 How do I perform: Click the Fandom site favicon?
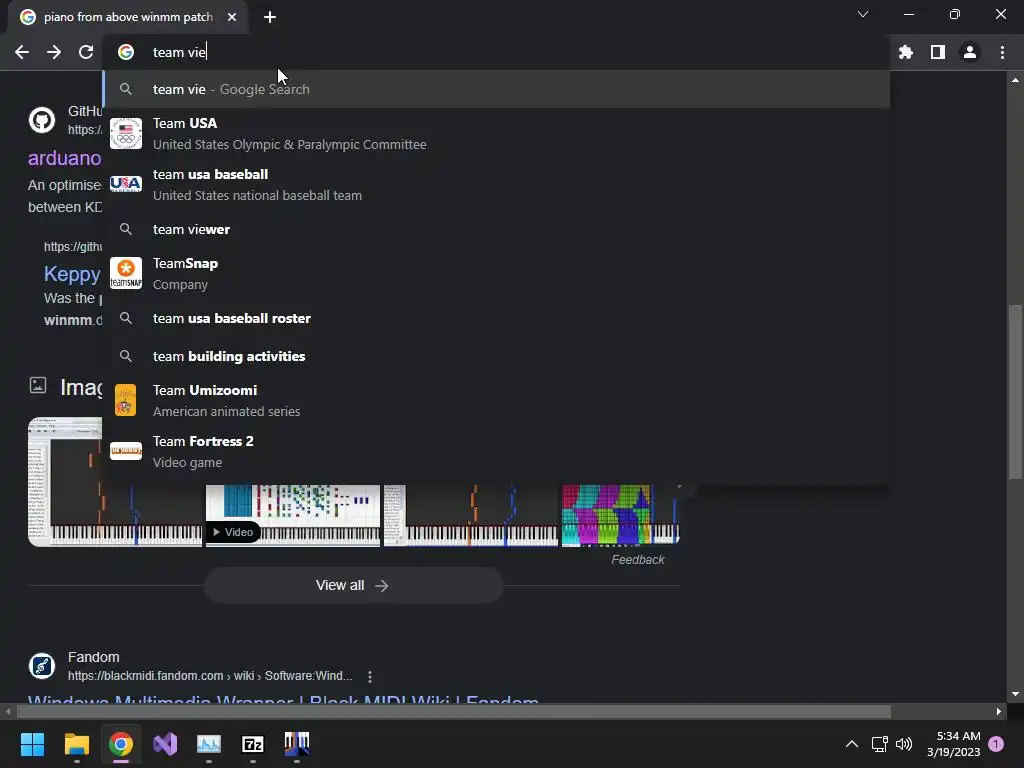[x=42, y=666]
